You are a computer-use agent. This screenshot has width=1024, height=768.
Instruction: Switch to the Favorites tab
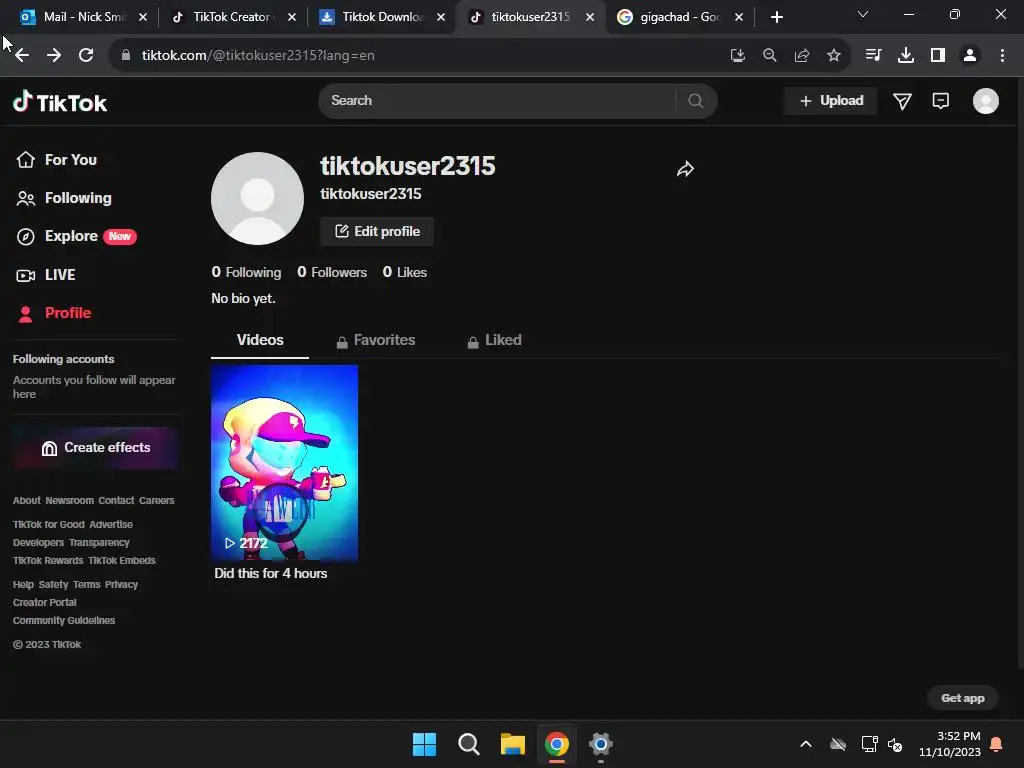376,340
